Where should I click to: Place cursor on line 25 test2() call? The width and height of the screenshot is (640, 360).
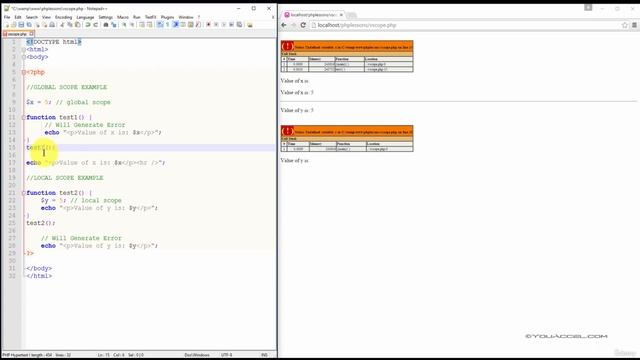[x=40, y=223]
